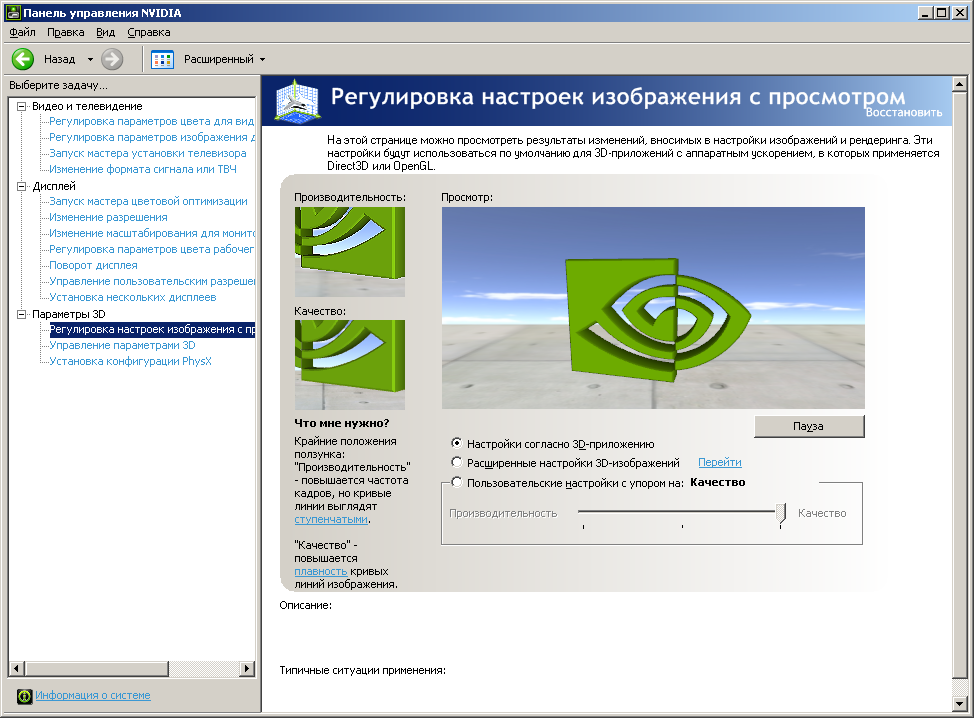
Task: Choose Пользовательские настройки с упором radio button
Action: tap(457, 482)
